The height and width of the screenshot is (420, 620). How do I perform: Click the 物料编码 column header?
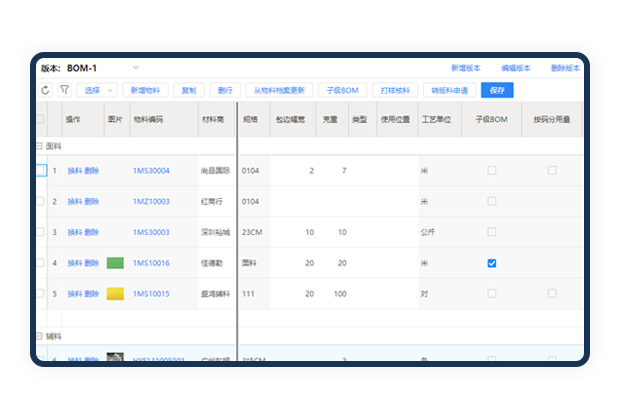[x=146, y=119]
